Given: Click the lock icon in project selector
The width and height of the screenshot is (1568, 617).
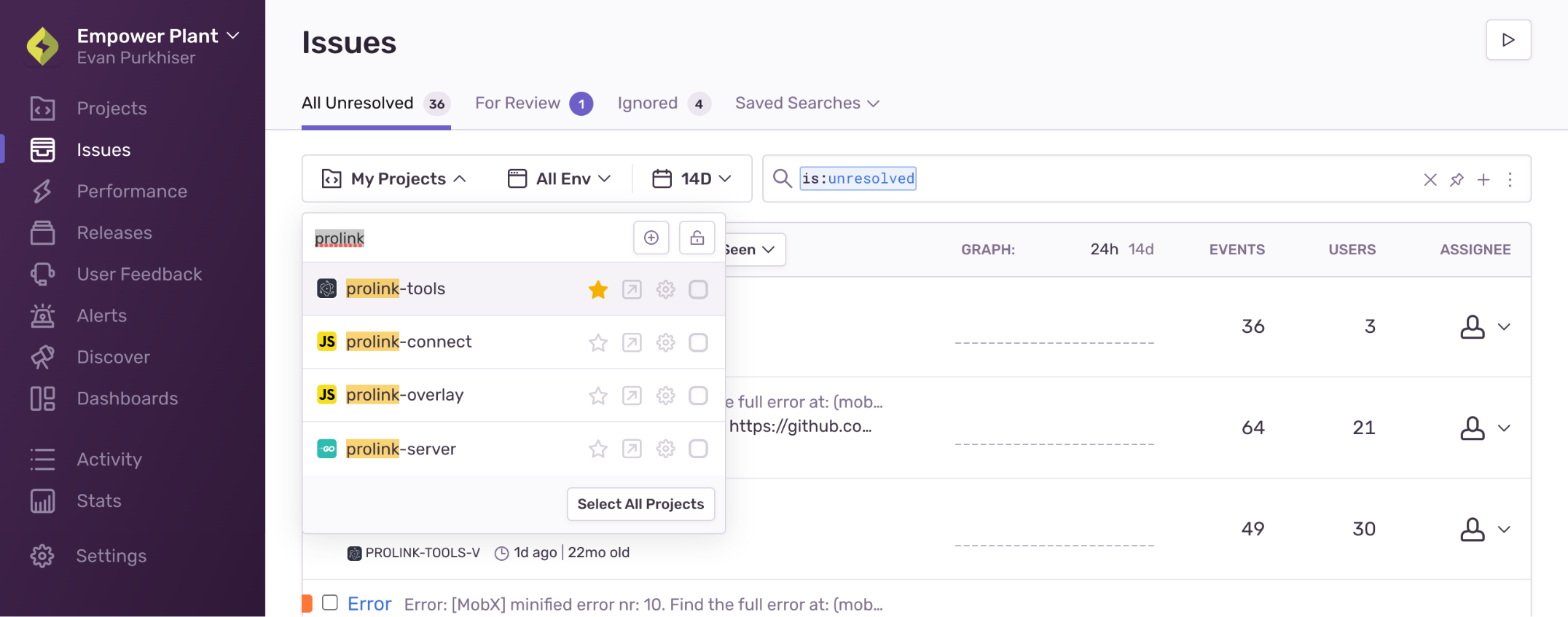Looking at the screenshot, I should (x=697, y=238).
